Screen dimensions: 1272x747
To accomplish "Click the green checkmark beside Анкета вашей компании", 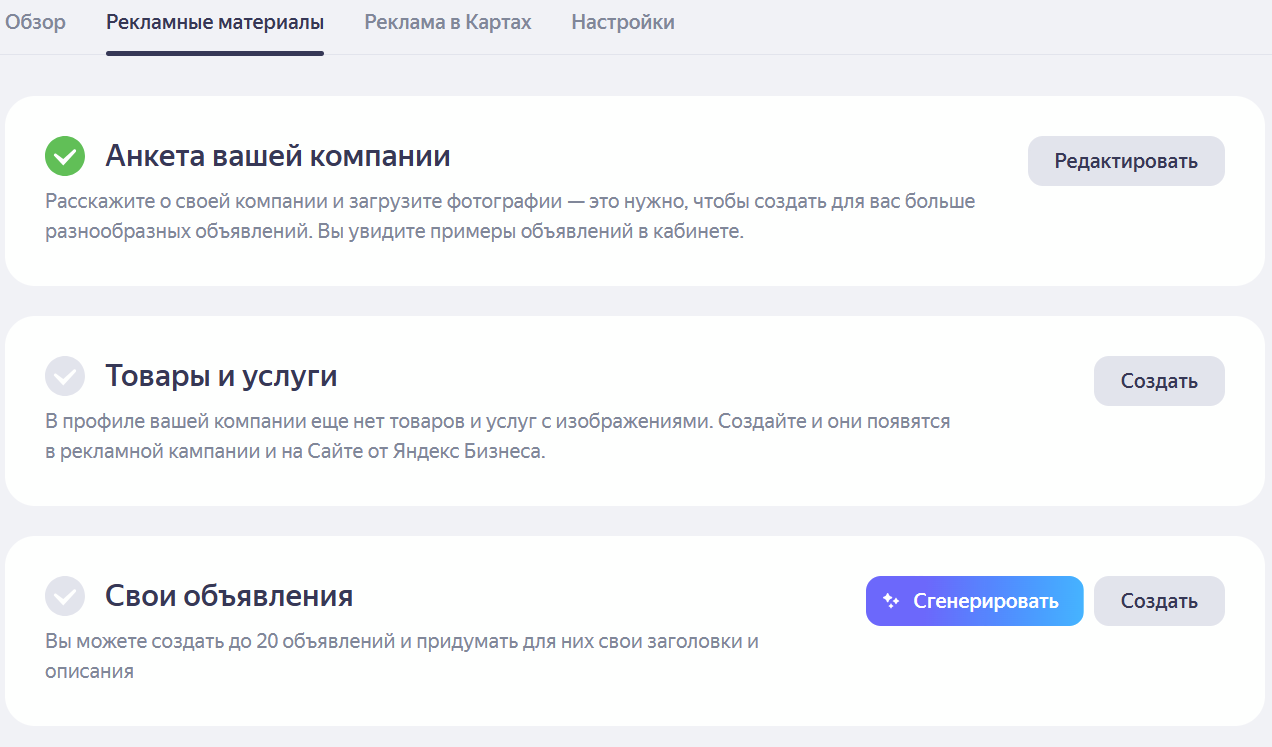I will click(x=65, y=156).
